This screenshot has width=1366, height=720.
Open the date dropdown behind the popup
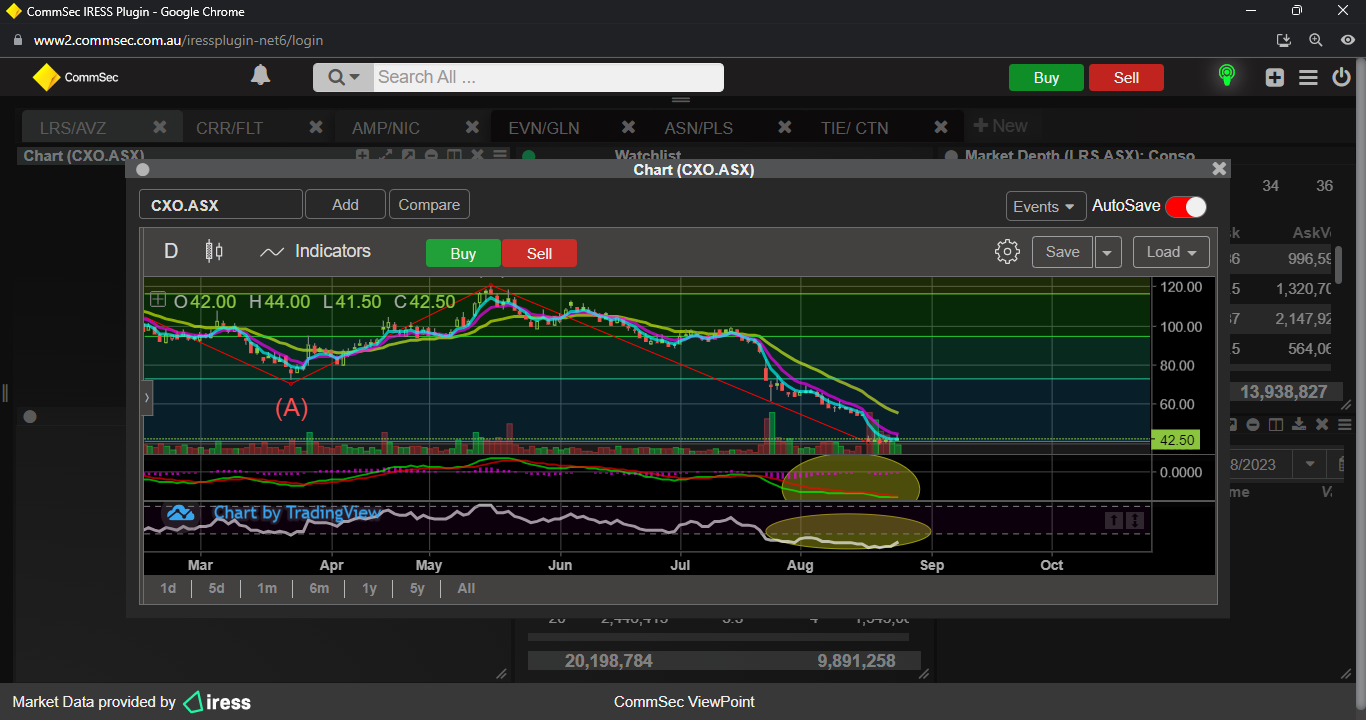tap(1310, 464)
